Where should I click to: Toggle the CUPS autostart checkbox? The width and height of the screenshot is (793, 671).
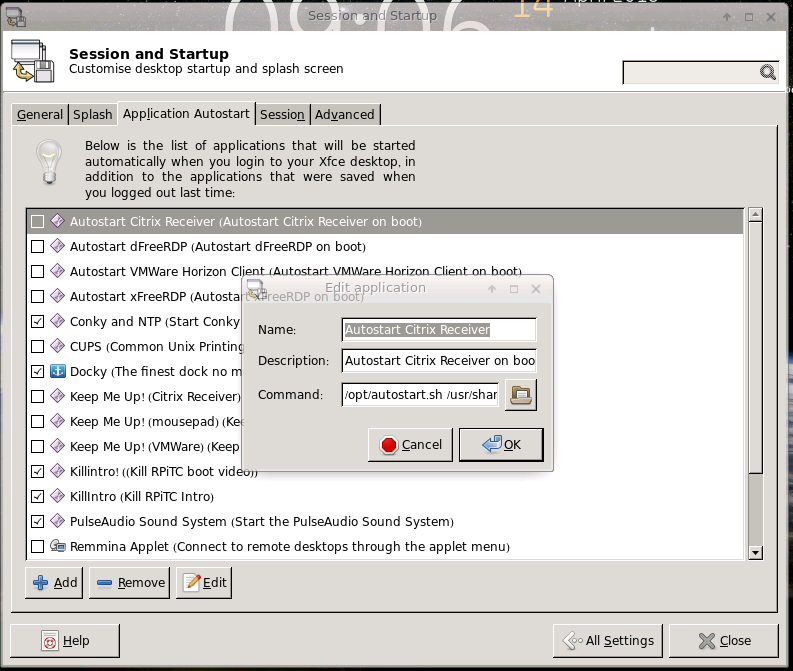[x=37, y=346]
